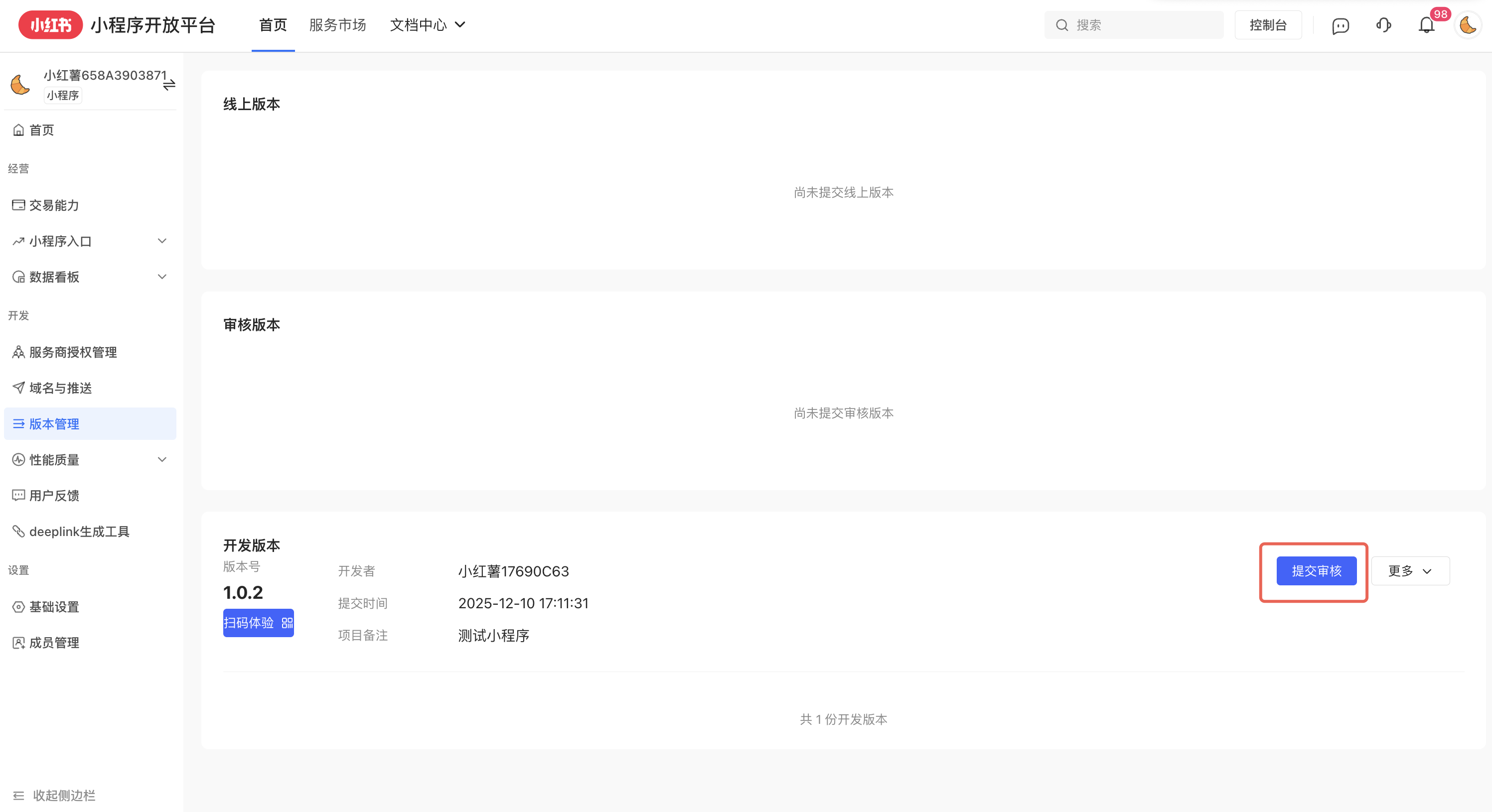The height and width of the screenshot is (812, 1492).
Task: Open 域名与推送 settings
Action: click(60, 388)
